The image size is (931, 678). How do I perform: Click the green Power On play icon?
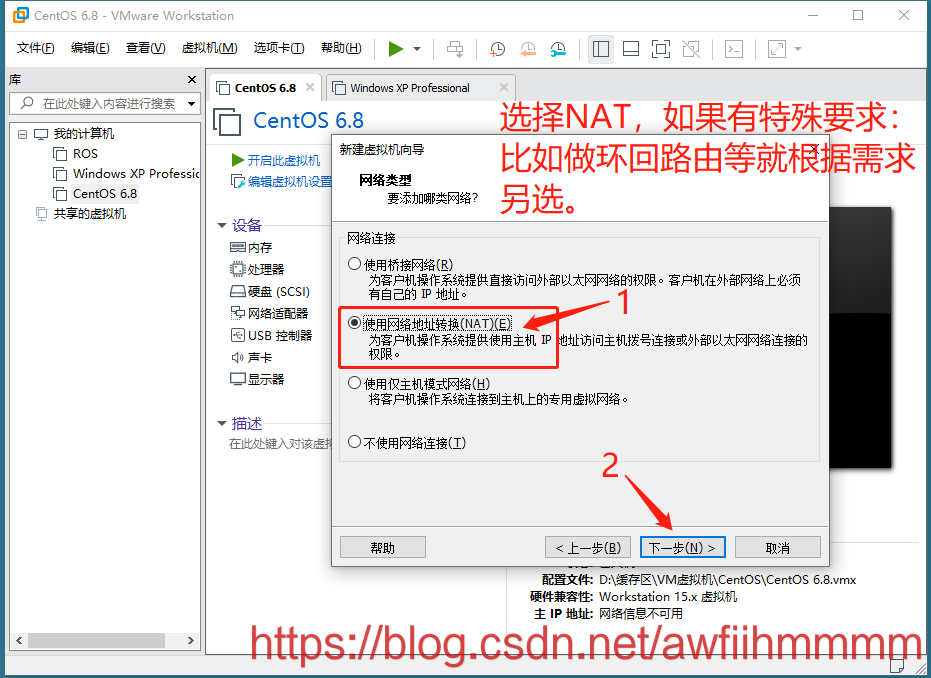(395, 49)
